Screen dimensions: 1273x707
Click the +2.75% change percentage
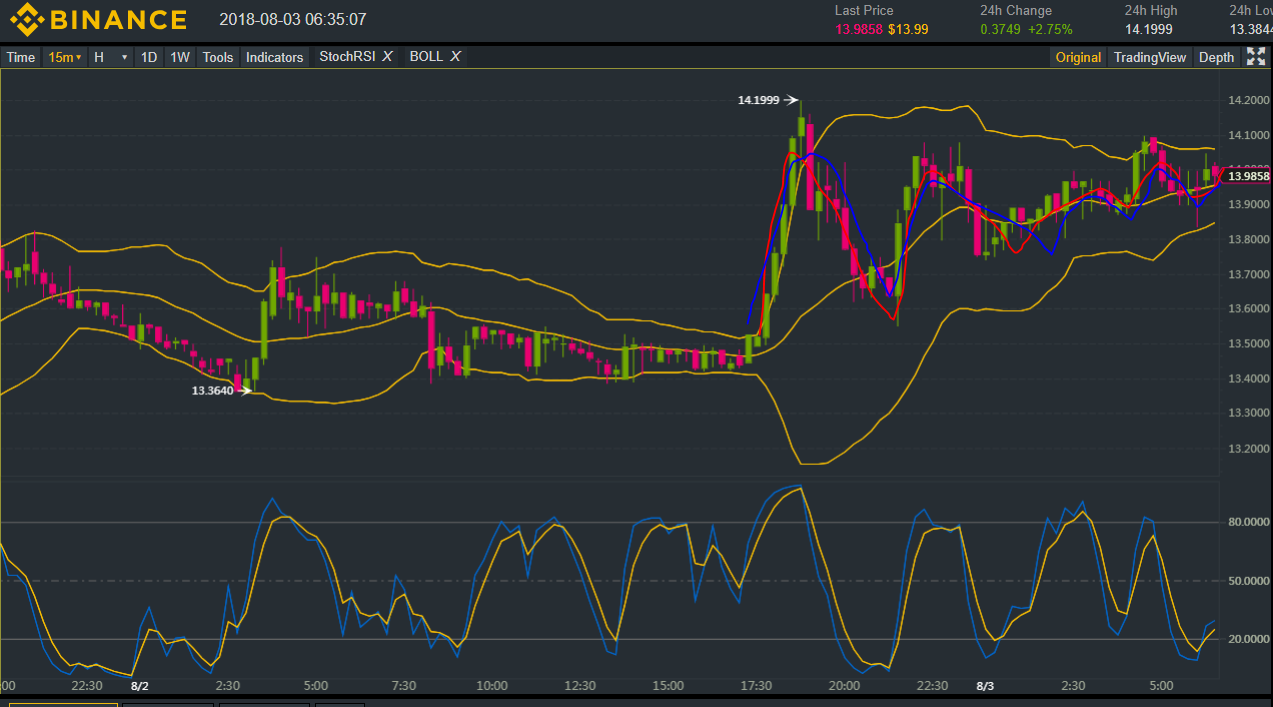(1048, 29)
